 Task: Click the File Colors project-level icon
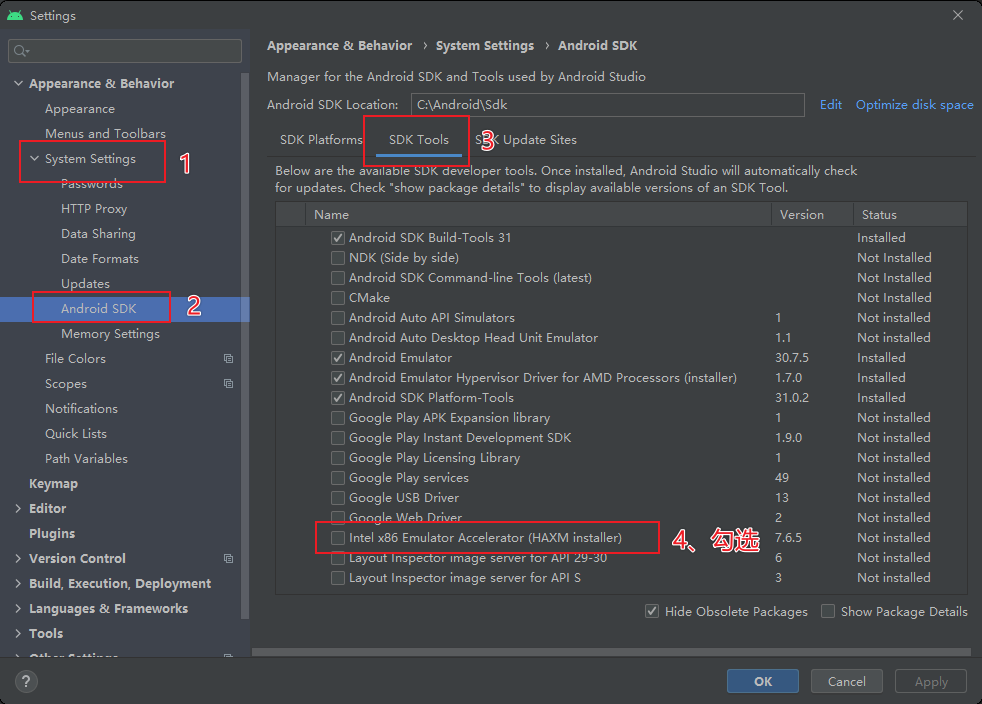pos(229,358)
